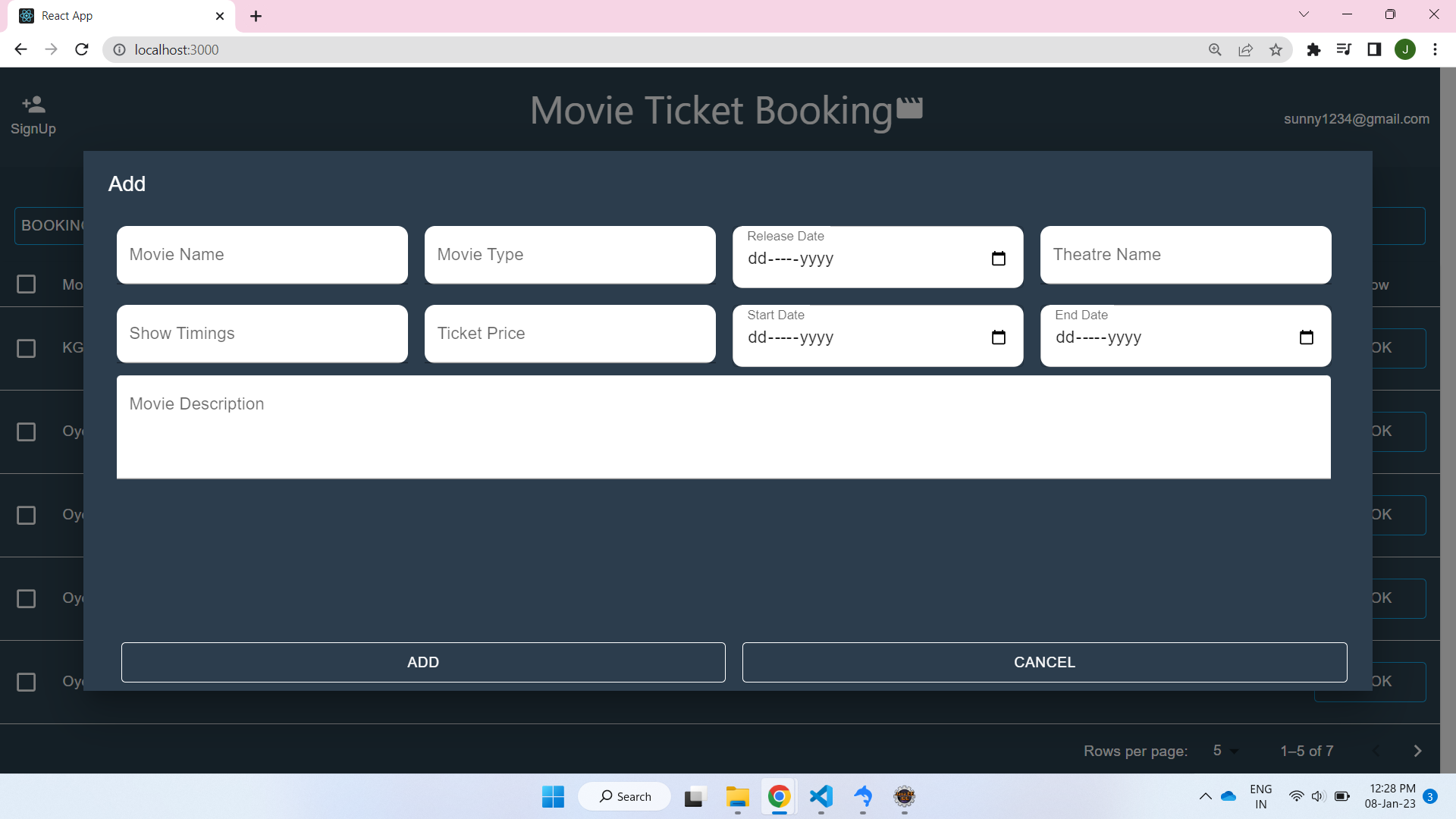Viewport: 1456px width, 819px height.
Task: Open Visual Studio Code from the taskbar
Action: pos(821,796)
